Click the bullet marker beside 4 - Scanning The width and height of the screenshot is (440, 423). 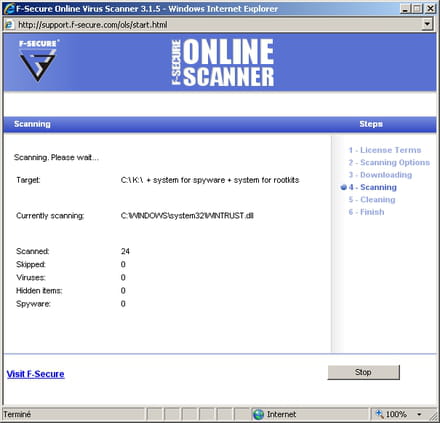tap(344, 187)
